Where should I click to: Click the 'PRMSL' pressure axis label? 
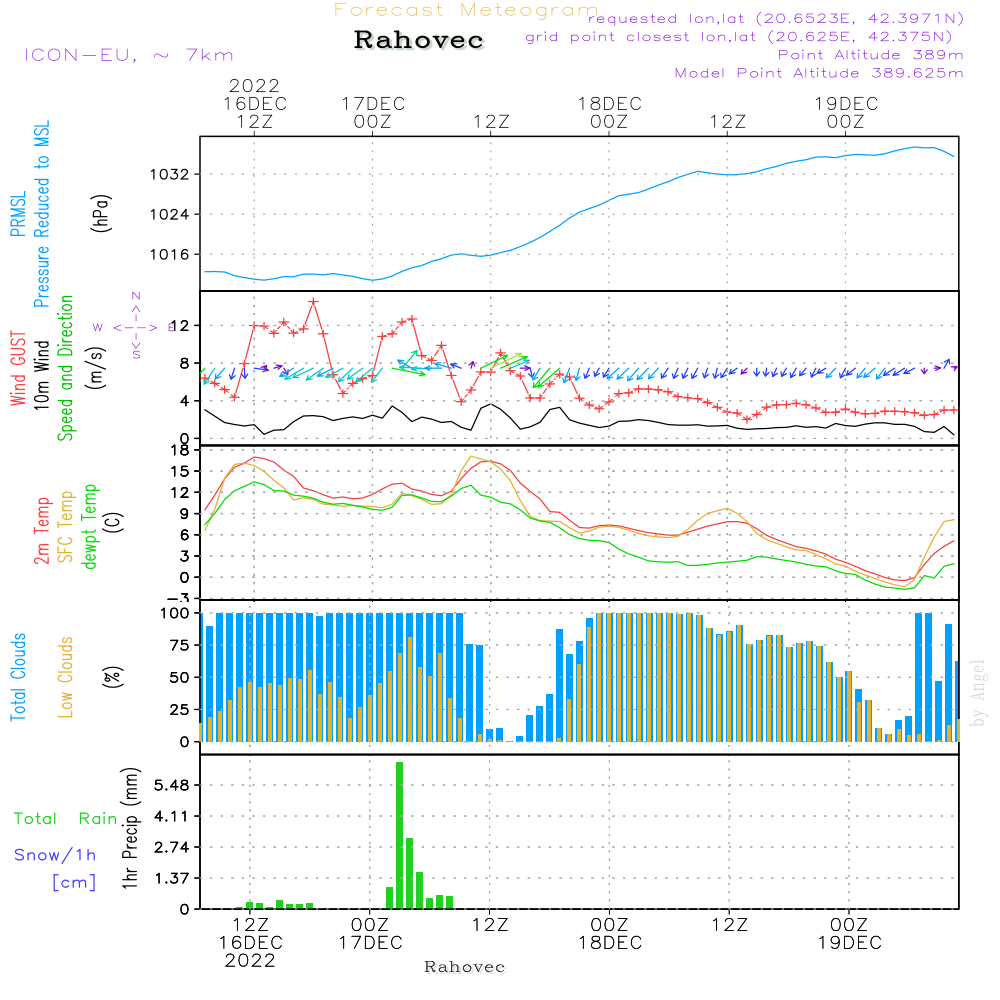pyautogui.click(x=18, y=214)
